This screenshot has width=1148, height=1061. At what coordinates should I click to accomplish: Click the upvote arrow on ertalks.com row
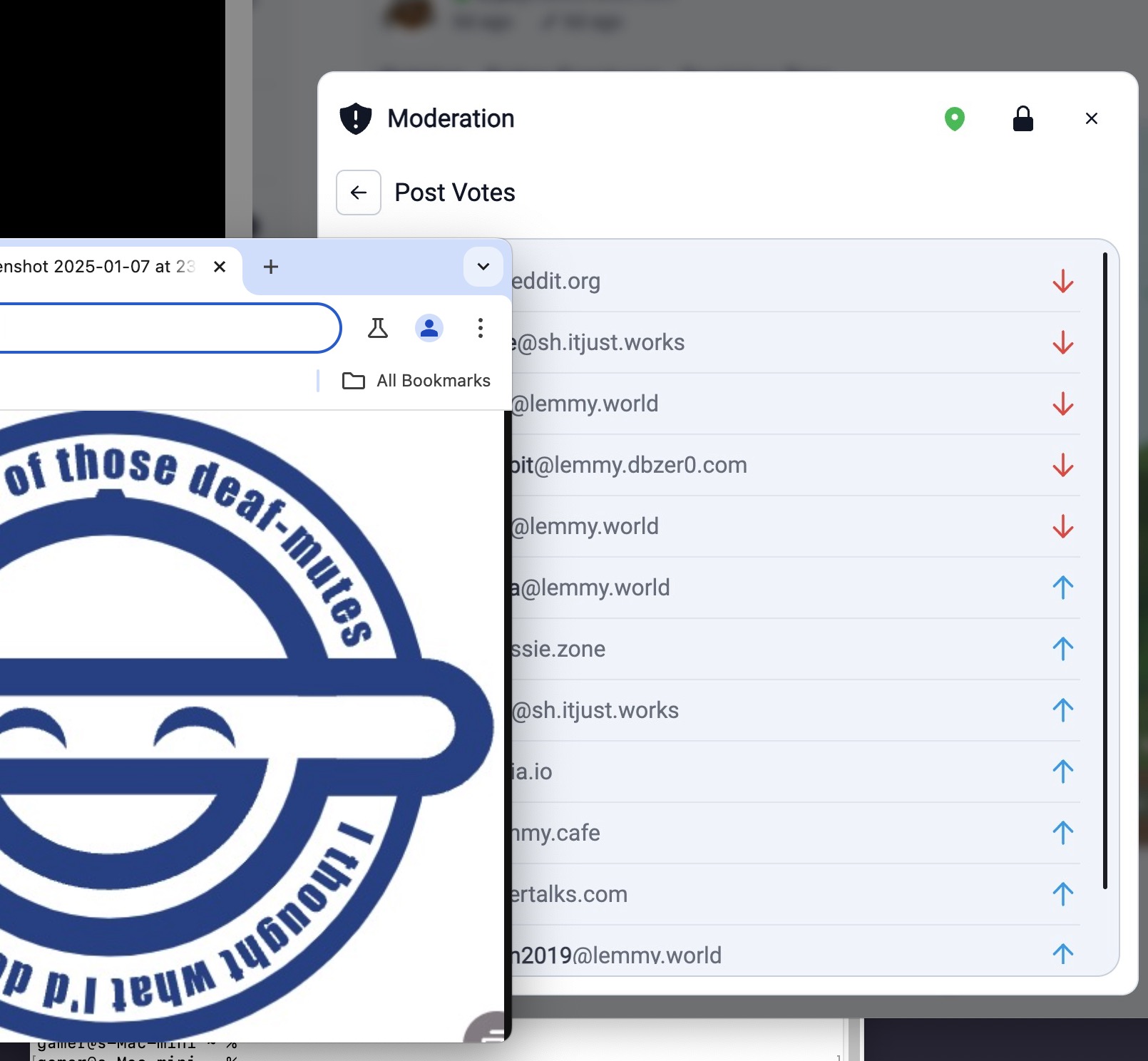[1062, 894]
